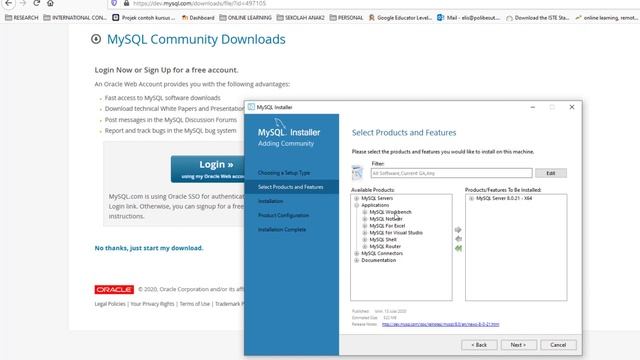Screen dimensions: 640x360
Task: Click the Next button in installer
Action: point(518,345)
